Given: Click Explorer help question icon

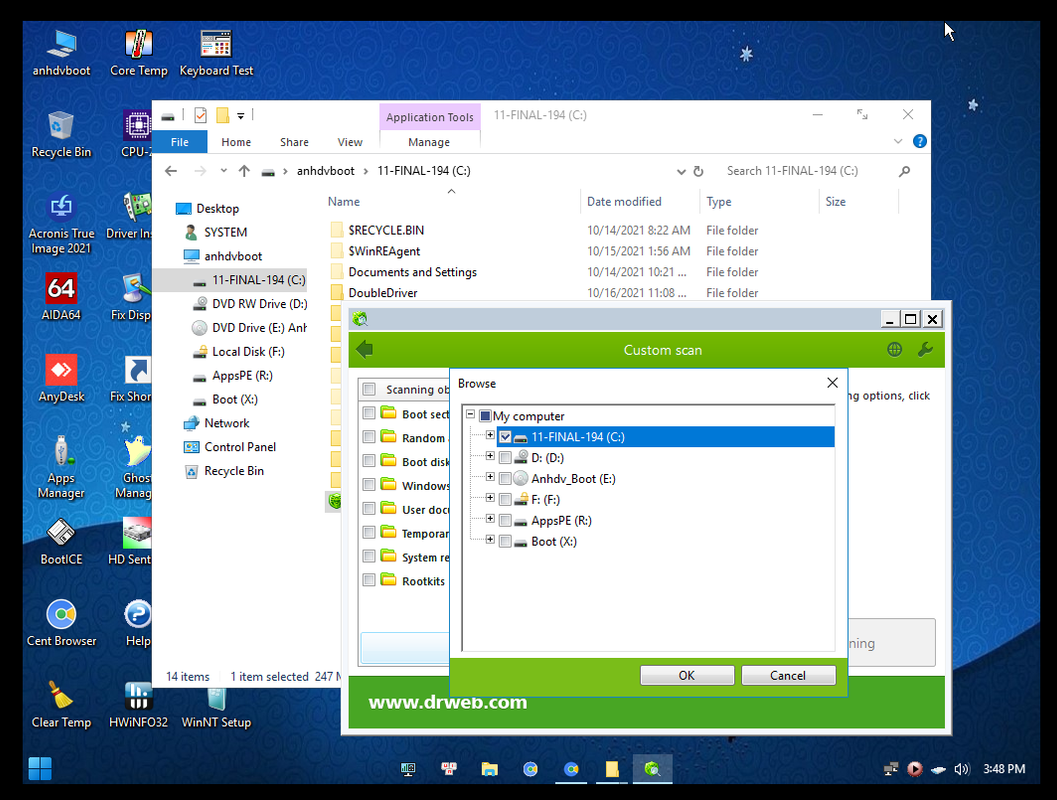Looking at the screenshot, I should click(x=919, y=141).
